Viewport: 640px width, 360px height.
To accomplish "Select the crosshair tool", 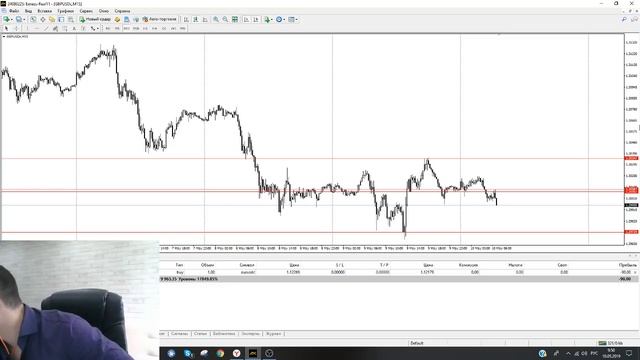I will 16,29.
